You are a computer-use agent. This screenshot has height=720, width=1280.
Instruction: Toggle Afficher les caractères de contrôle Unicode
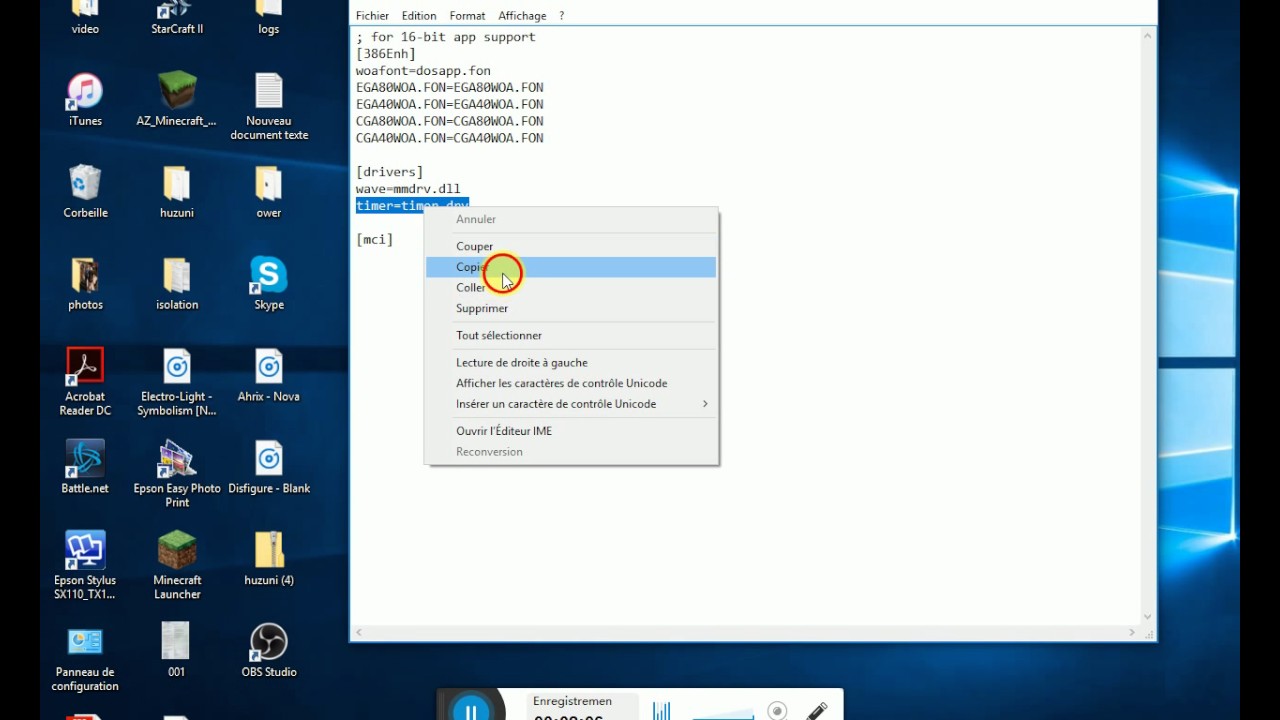tap(571, 383)
